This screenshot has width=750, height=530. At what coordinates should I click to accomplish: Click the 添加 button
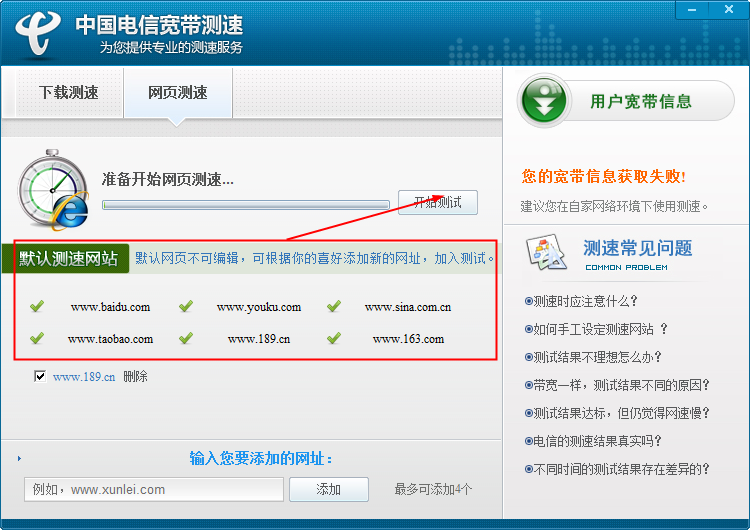coord(329,489)
